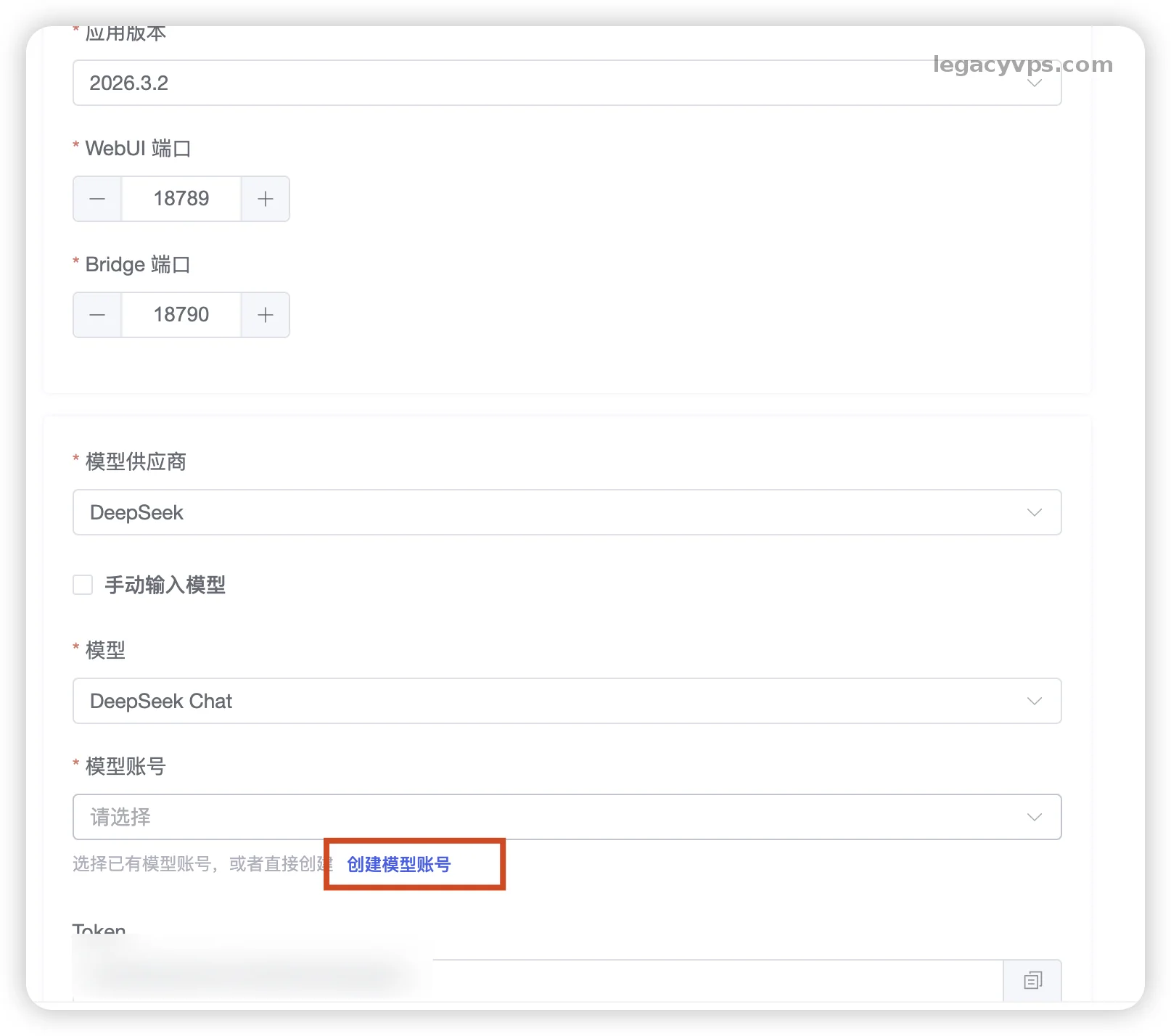Open the 应用版本 dropdown showing 2026.3.2
This screenshot has width=1171, height=1036.
tap(508, 83)
